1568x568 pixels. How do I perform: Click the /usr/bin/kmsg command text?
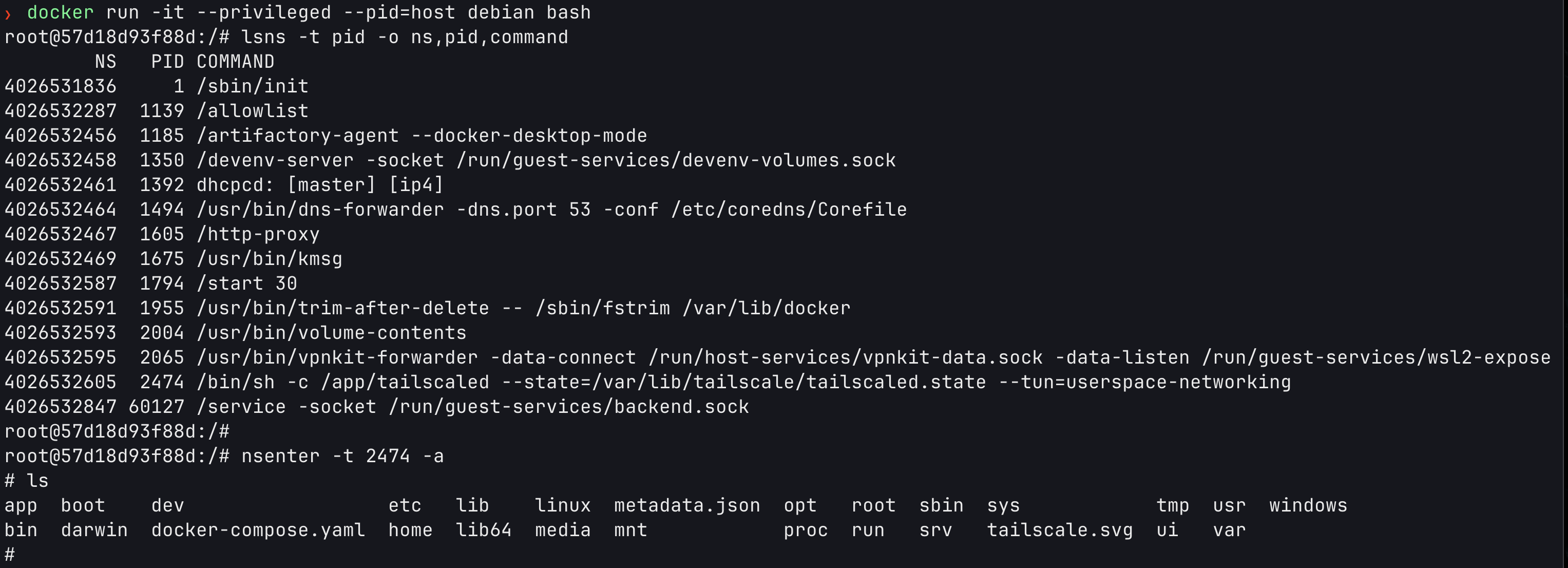coord(269,259)
